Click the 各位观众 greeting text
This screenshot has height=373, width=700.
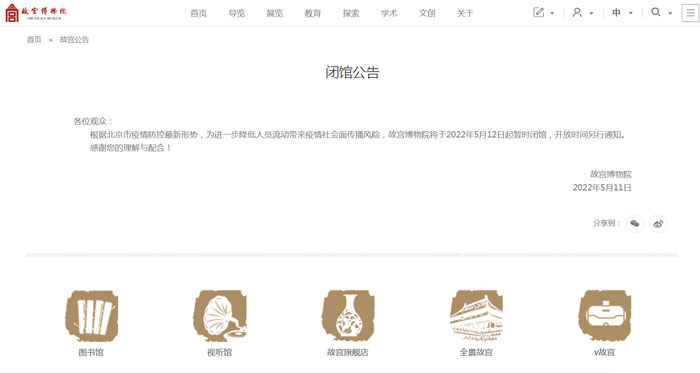click(93, 121)
